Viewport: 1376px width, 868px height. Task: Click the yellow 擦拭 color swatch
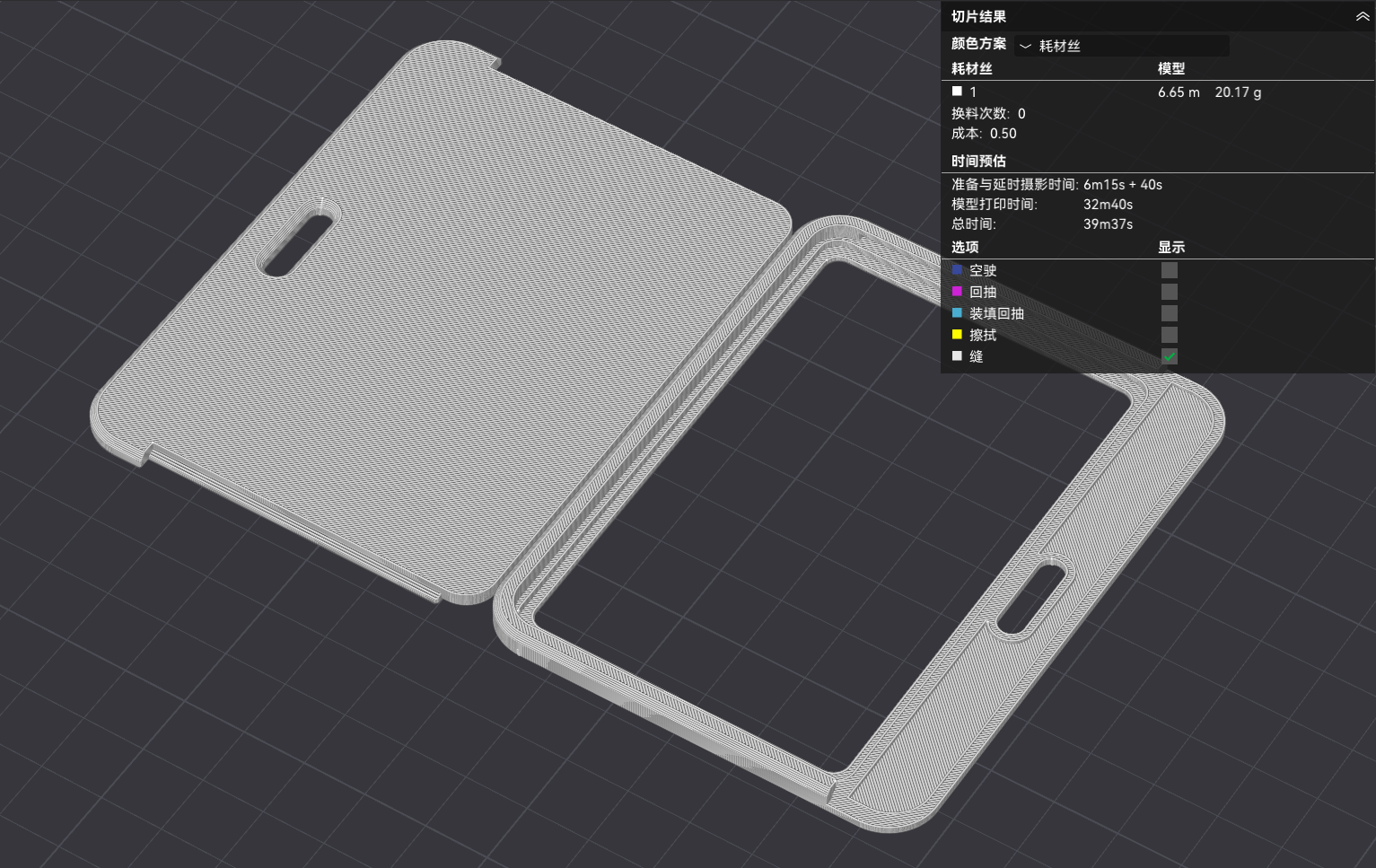pos(957,334)
